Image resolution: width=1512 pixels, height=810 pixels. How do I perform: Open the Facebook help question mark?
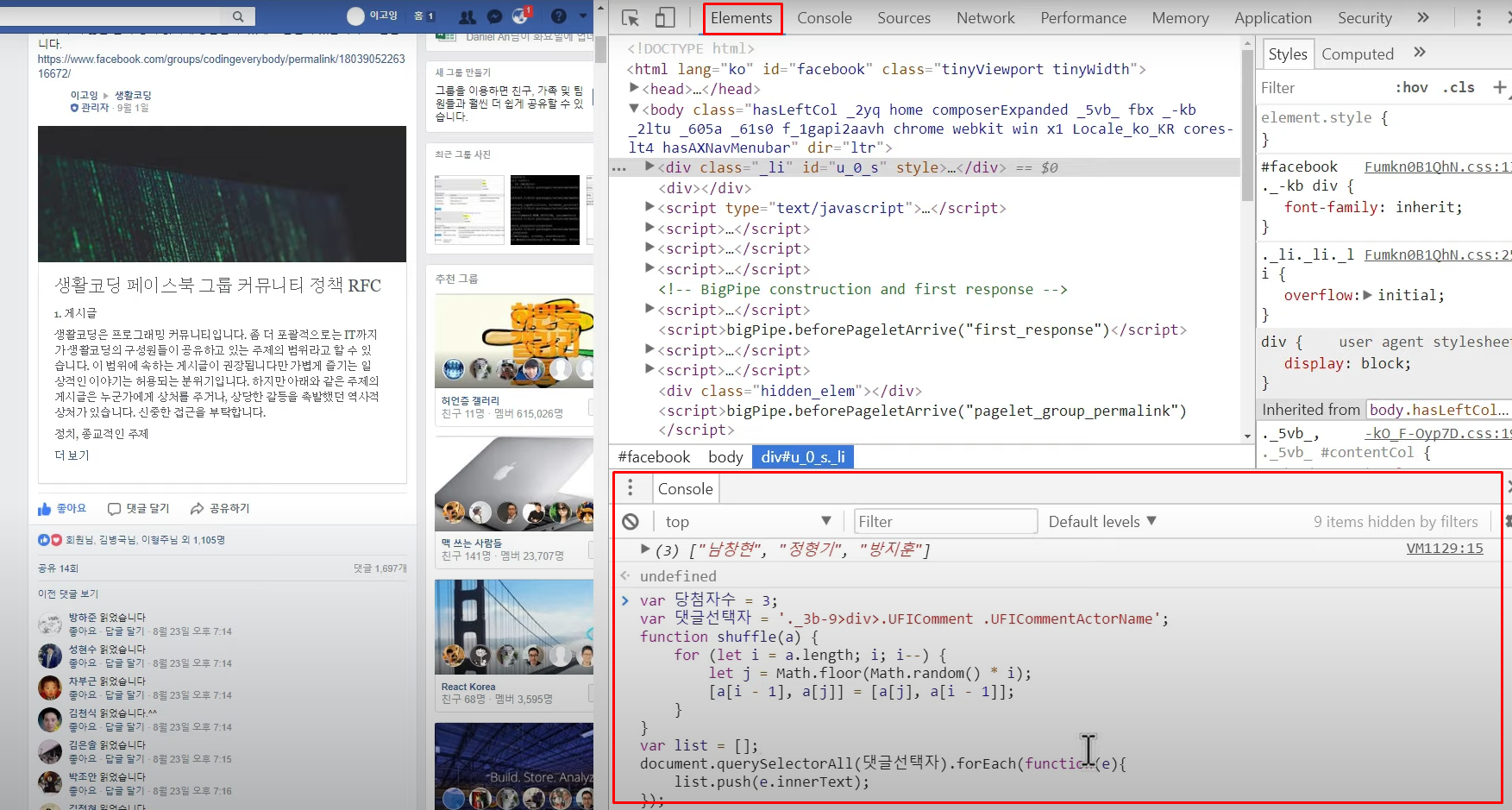[x=559, y=16]
